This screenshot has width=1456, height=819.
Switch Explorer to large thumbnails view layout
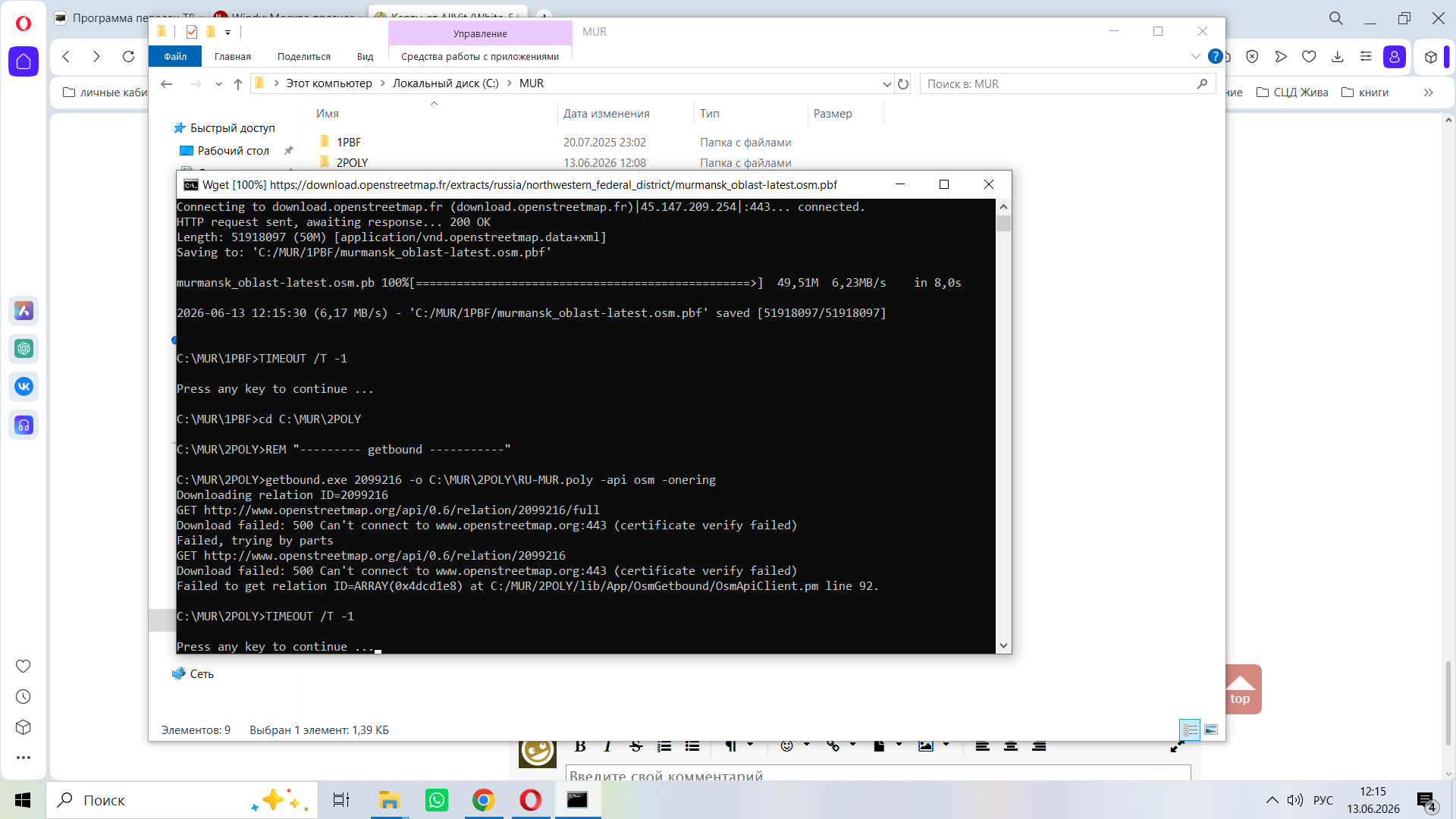point(1211,730)
